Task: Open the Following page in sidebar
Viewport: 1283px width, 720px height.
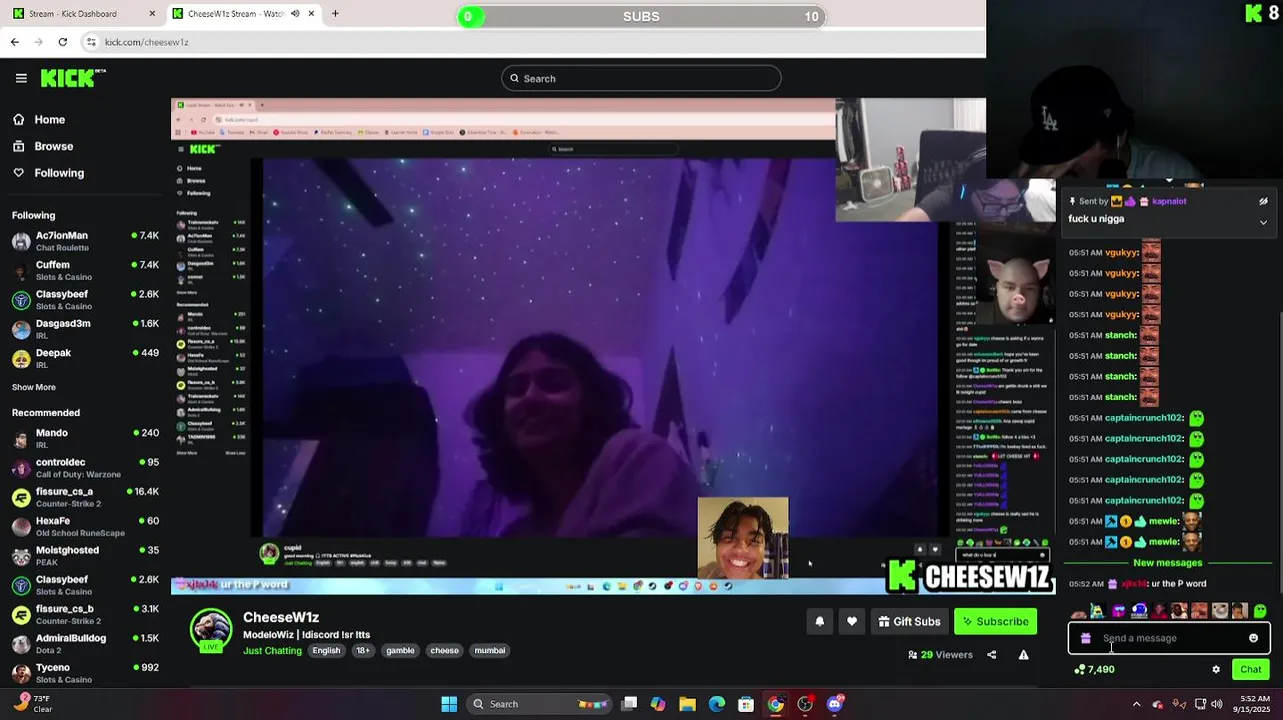Action: (59, 173)
